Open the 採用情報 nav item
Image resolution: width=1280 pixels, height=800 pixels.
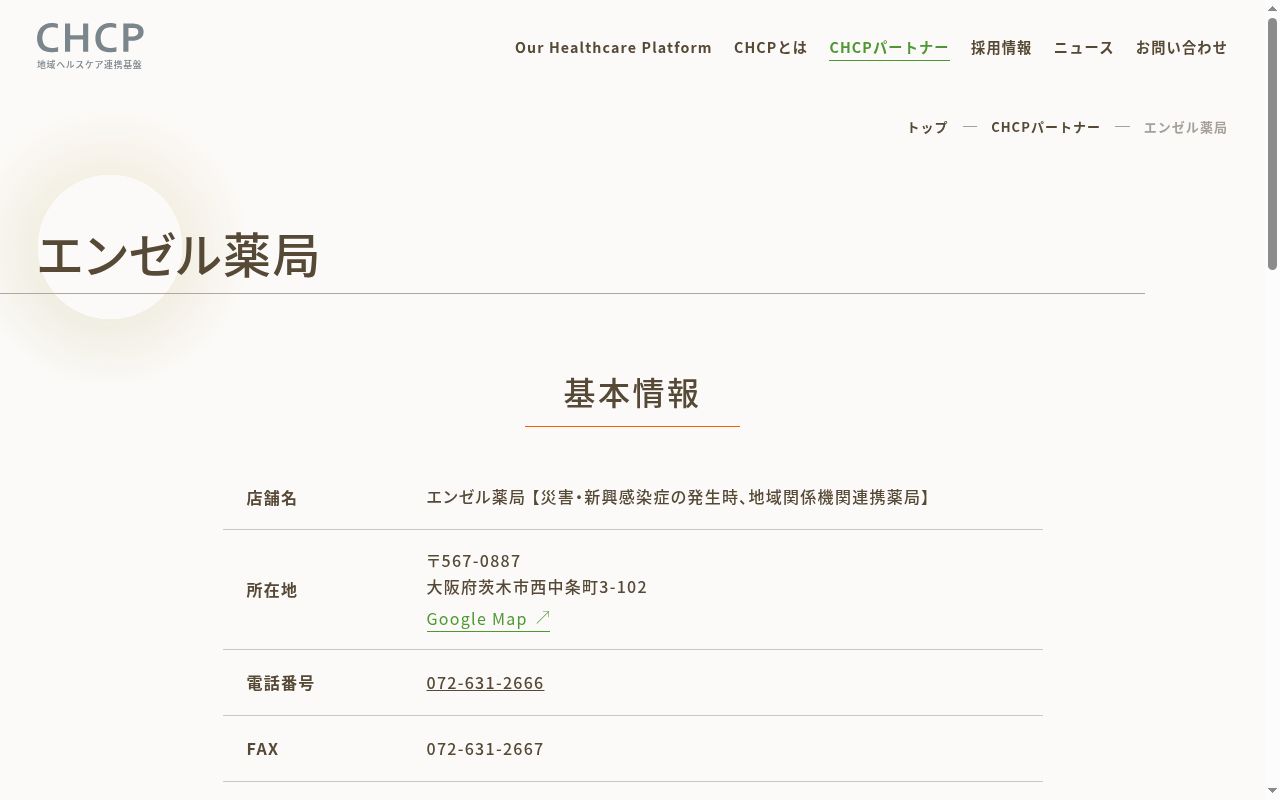(1001, 47)
